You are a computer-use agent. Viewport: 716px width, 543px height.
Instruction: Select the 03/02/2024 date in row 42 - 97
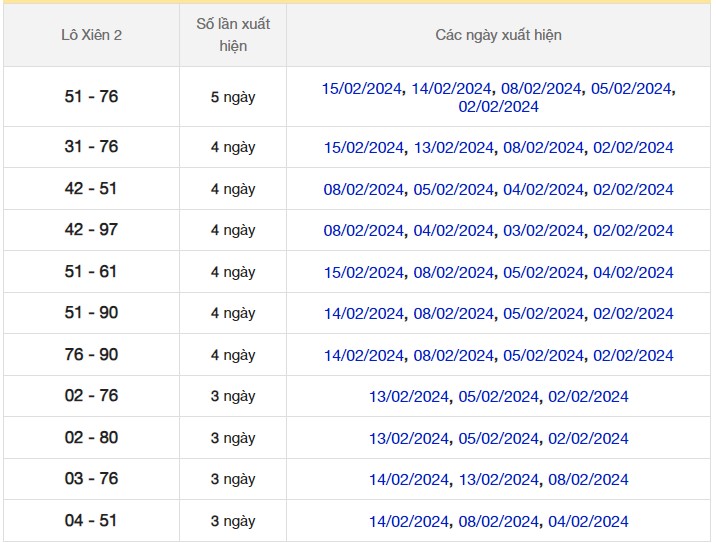[543, 231]
